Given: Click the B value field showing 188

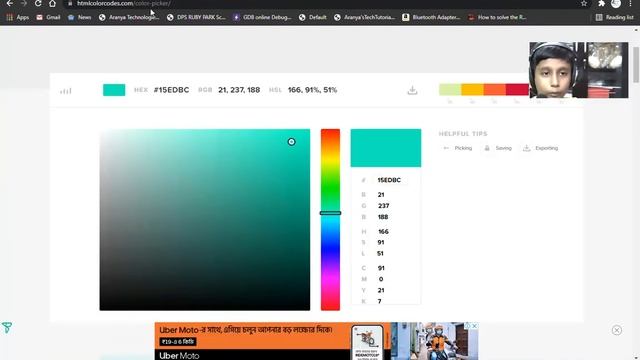Looking at the screenshot, I should [x=383, y=217].
